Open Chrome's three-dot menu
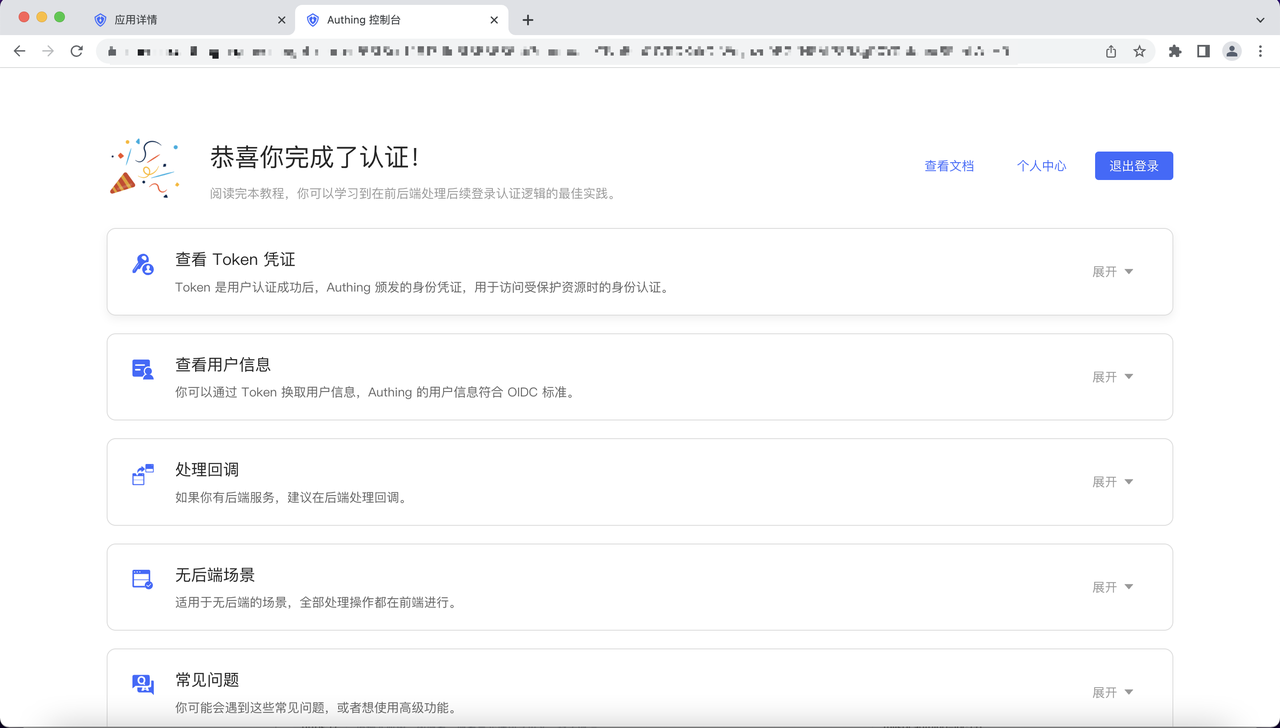Image resolution: width=1280 pixels, height=728 pixels. (x=1262, y=51)
